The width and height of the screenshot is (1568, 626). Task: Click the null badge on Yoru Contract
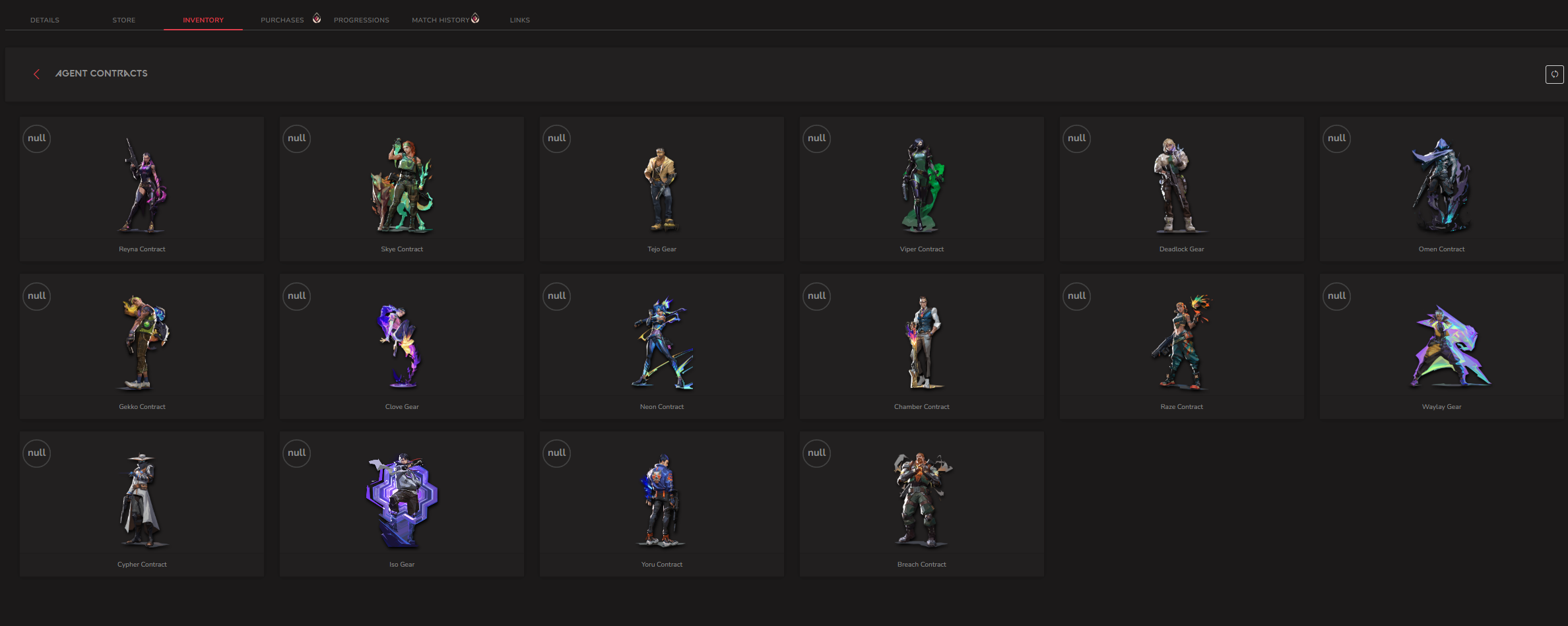pyautogui.click(x=557, y=453)
